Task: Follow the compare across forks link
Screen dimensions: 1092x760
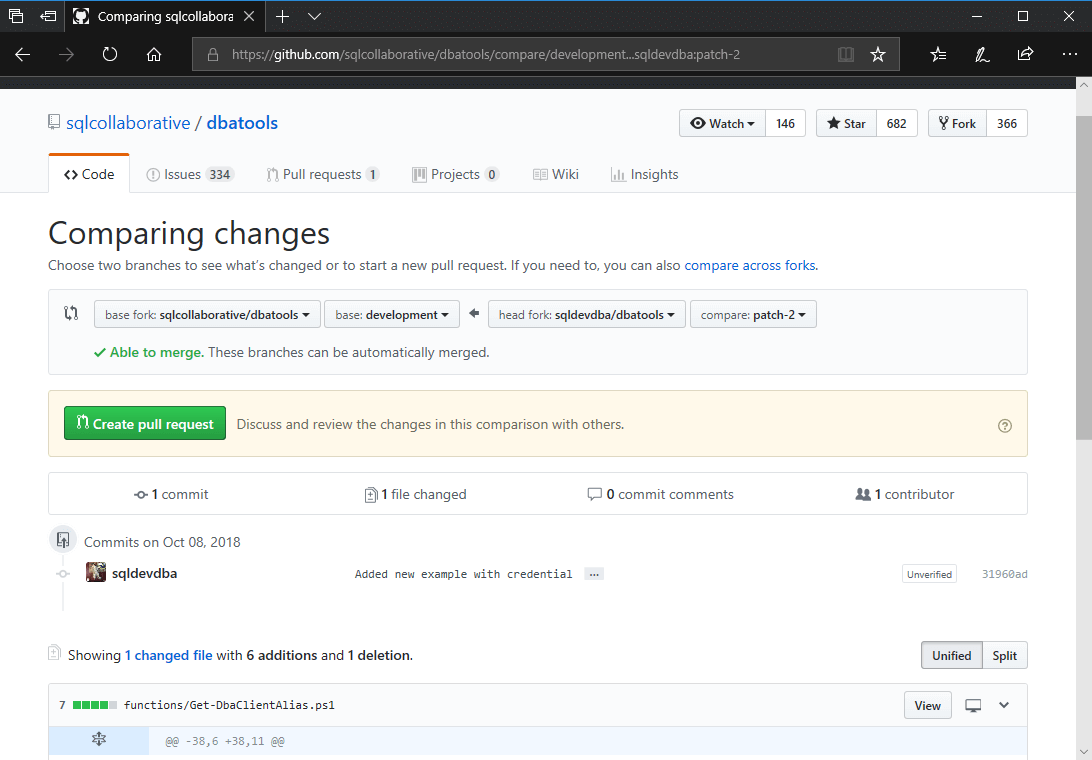Action: 749,266
